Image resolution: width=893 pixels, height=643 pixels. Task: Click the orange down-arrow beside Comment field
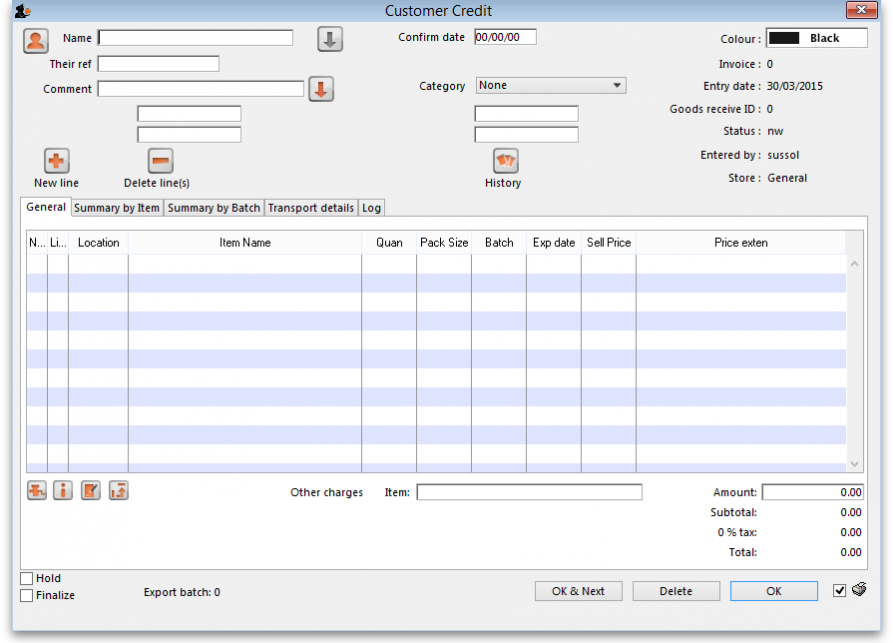click(320, 89)
